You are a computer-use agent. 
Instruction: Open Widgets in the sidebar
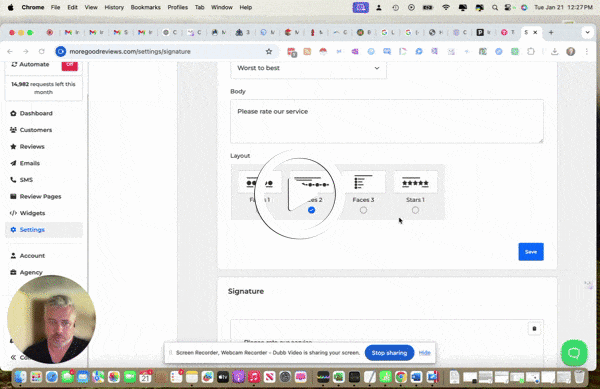click(x=32, y=213)
